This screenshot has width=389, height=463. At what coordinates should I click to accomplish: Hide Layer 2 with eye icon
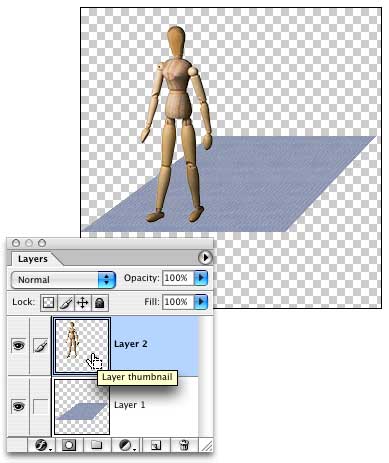click(x=18, y=345)
